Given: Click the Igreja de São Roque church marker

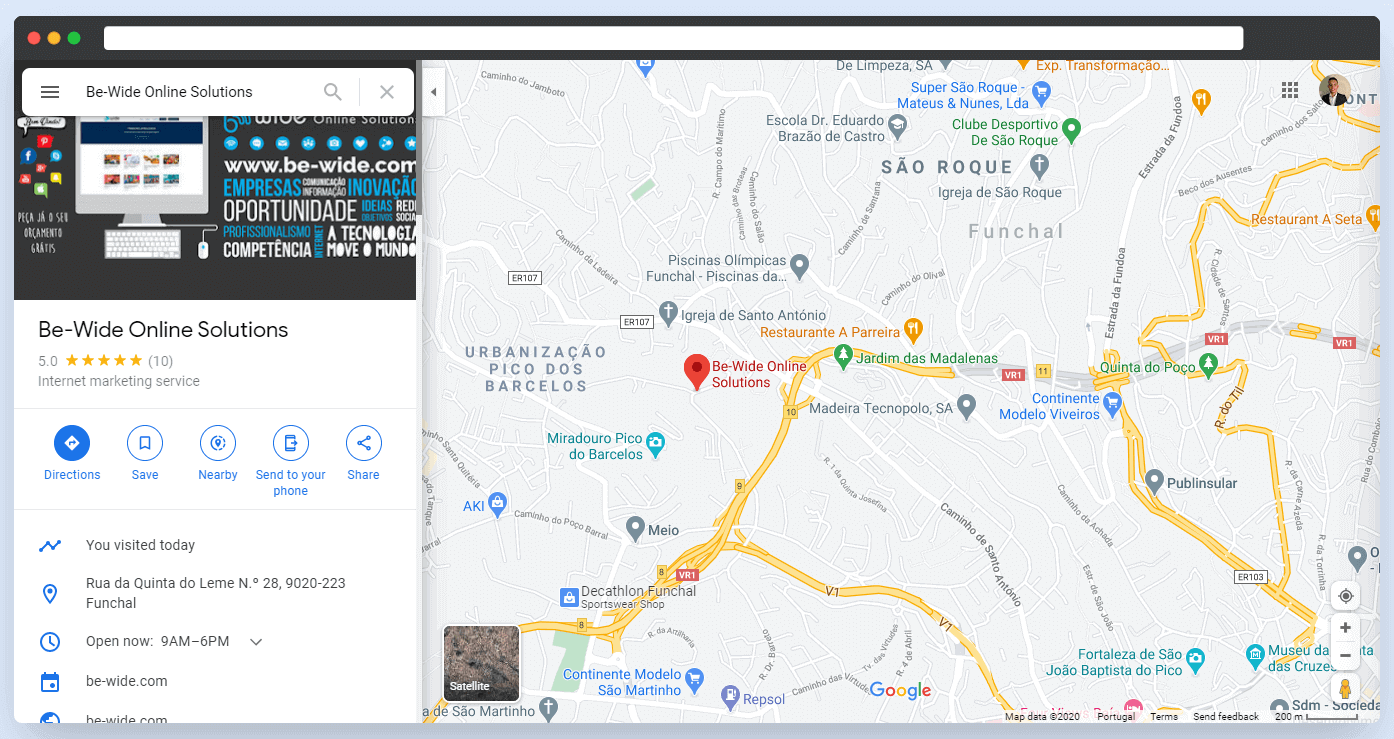Looking at the screenshot, I should point(1039,165).
